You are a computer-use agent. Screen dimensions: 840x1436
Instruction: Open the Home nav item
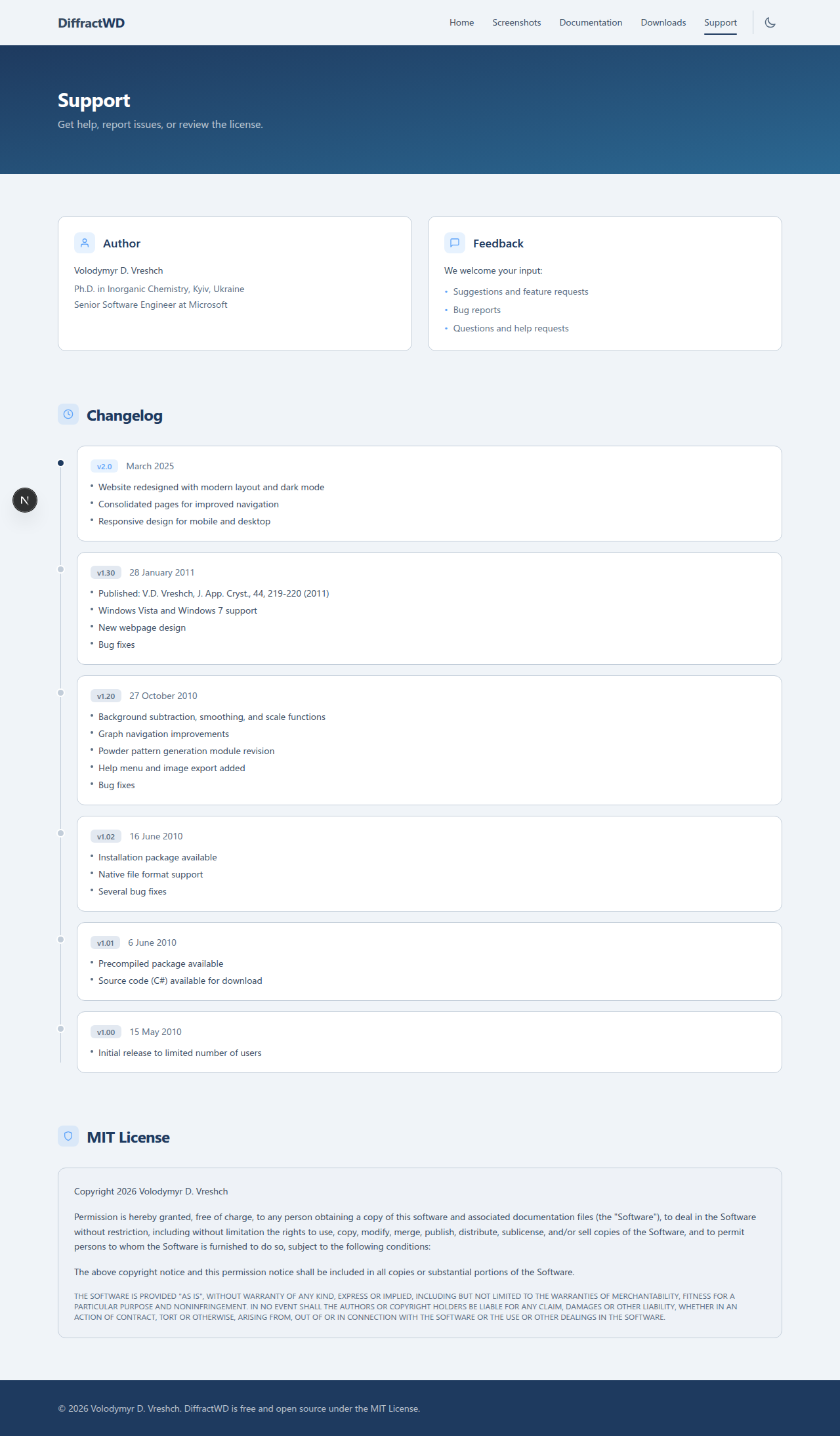462,22
